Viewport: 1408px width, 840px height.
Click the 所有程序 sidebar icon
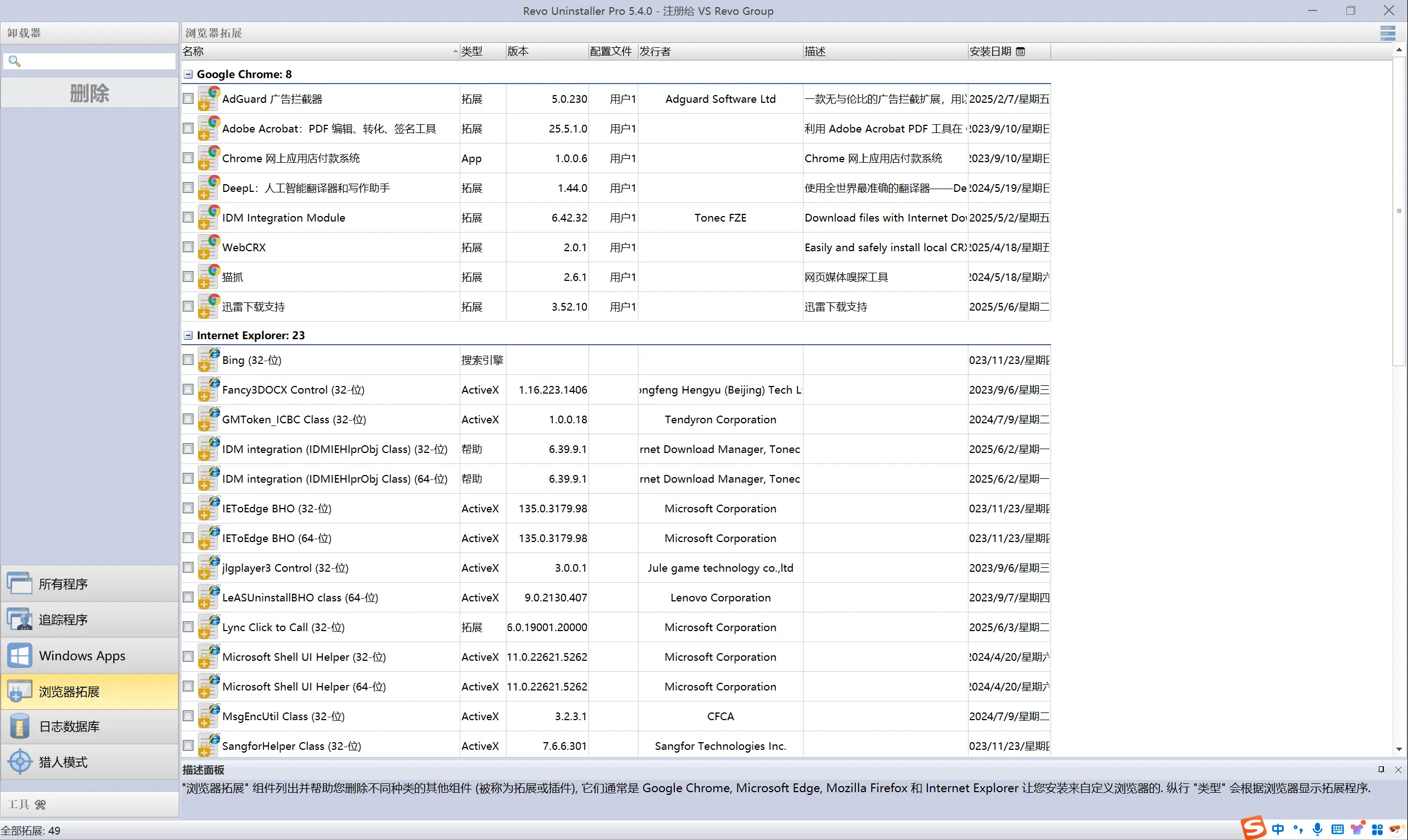pos(20,584)
